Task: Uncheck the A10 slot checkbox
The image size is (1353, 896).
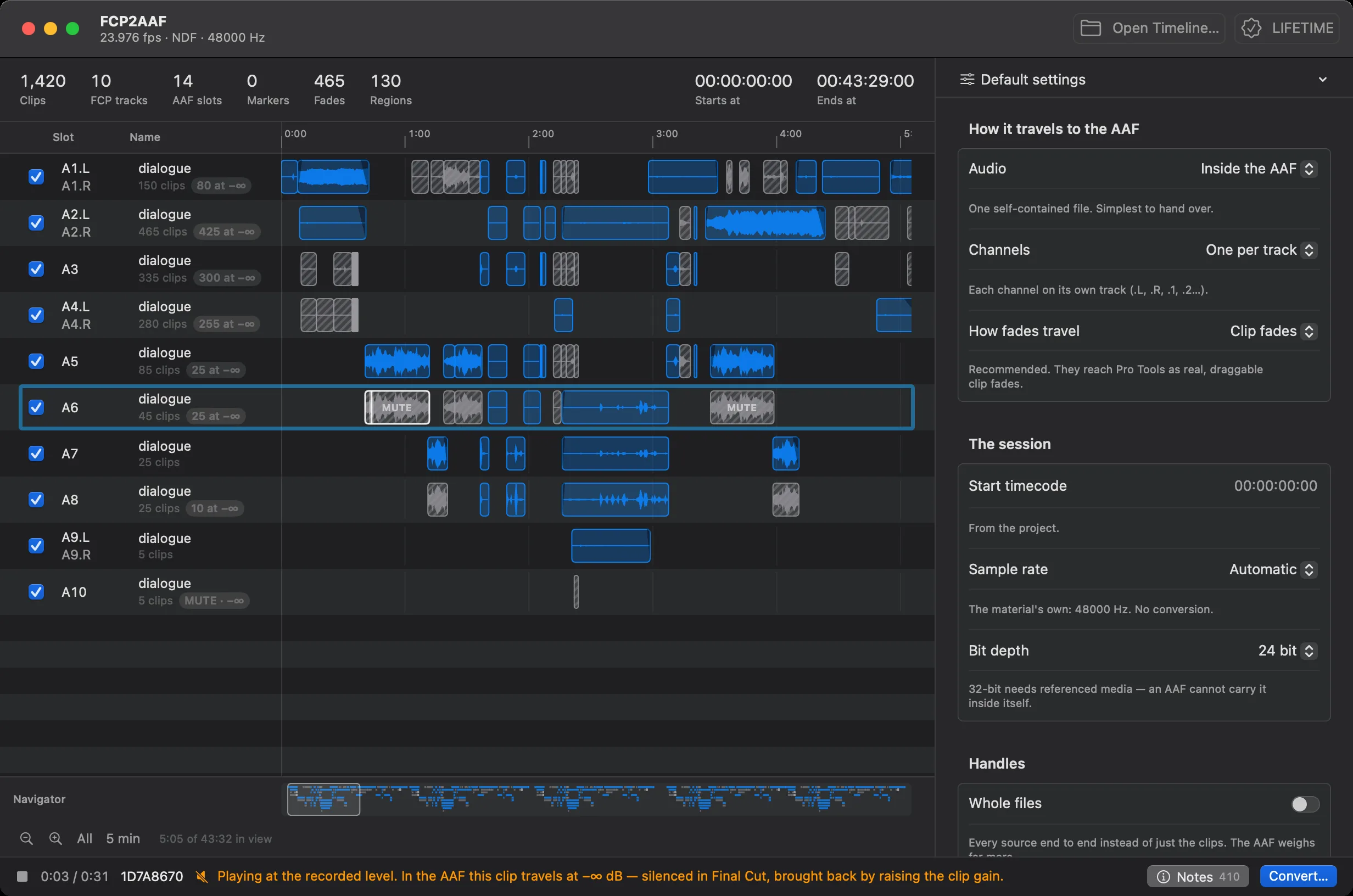Action: 36,591
